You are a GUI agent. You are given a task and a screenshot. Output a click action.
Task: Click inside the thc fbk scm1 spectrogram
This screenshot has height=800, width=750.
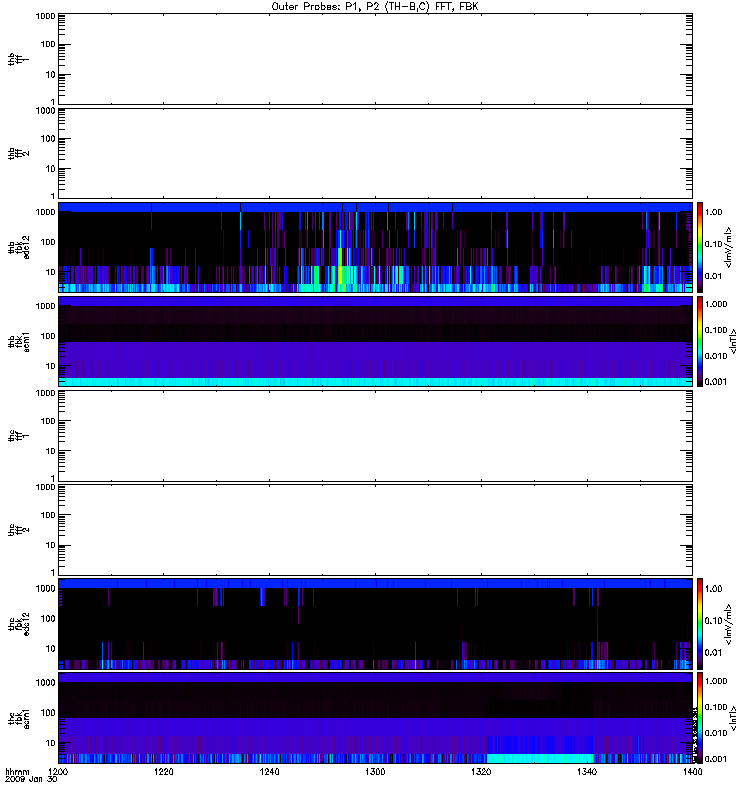[x=375, y=718]
